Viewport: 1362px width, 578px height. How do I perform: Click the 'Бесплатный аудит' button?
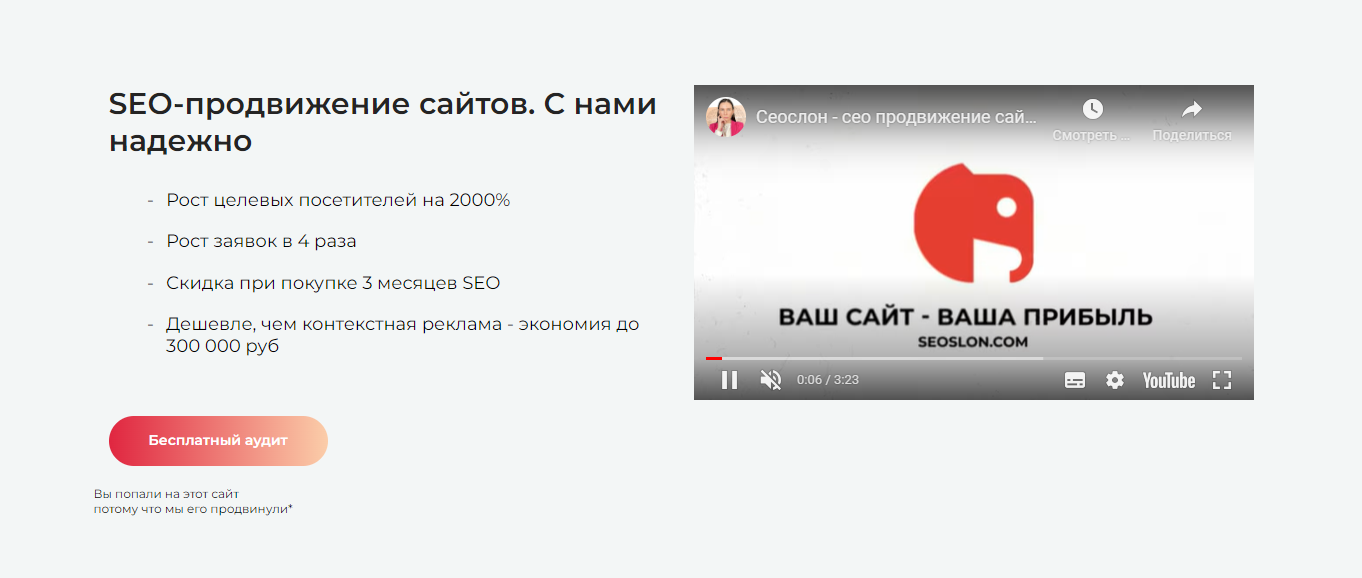coord(218,441)
